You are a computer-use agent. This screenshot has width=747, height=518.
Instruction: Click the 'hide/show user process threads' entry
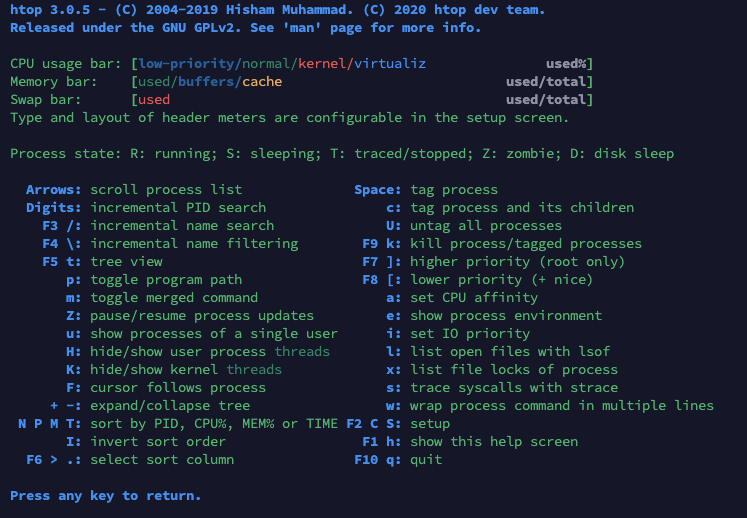pyautogui.click(x=198, y=352)
